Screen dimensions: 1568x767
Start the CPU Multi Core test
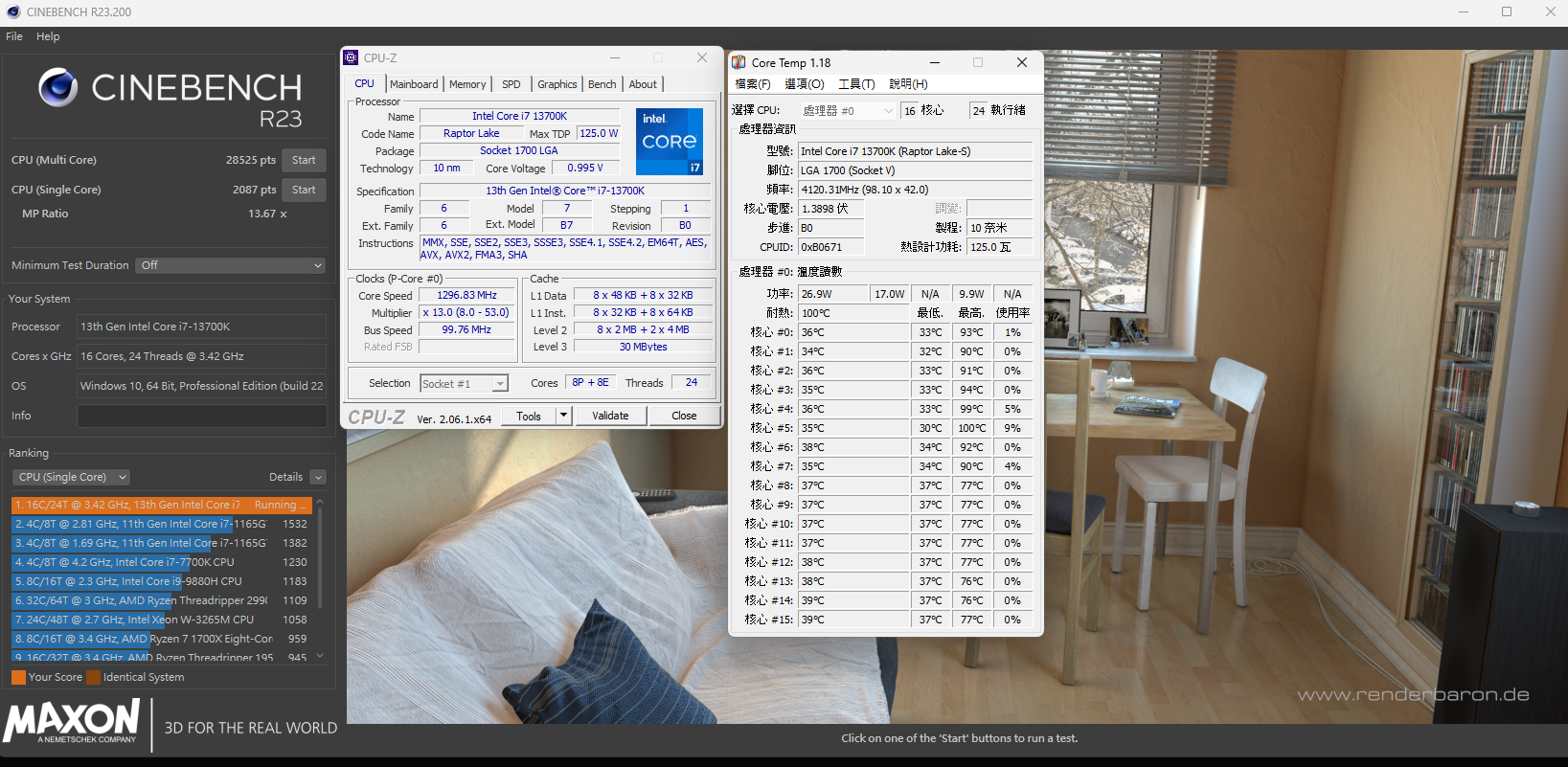point(304,160)
